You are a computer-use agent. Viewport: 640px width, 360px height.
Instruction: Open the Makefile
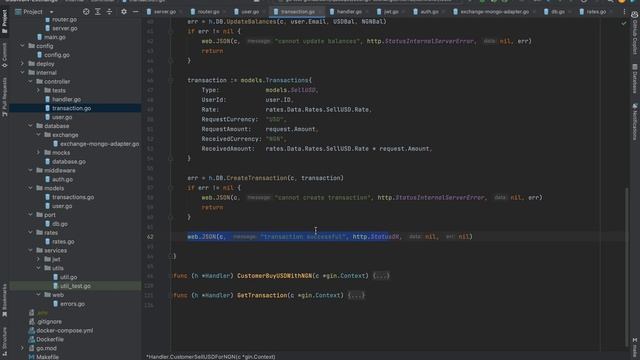coord(47,357)
